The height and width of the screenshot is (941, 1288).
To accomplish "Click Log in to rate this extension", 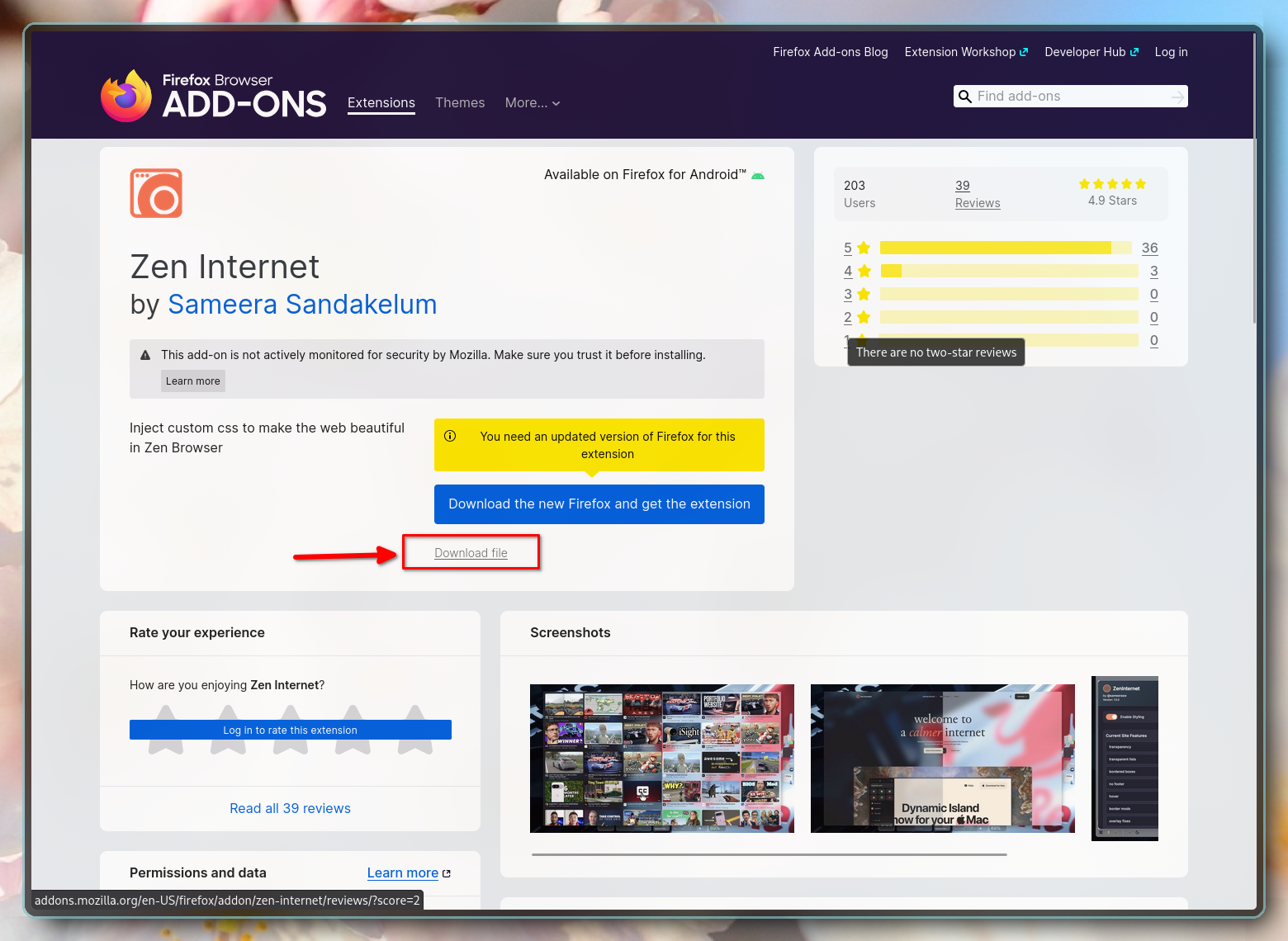I will point(291,730).
